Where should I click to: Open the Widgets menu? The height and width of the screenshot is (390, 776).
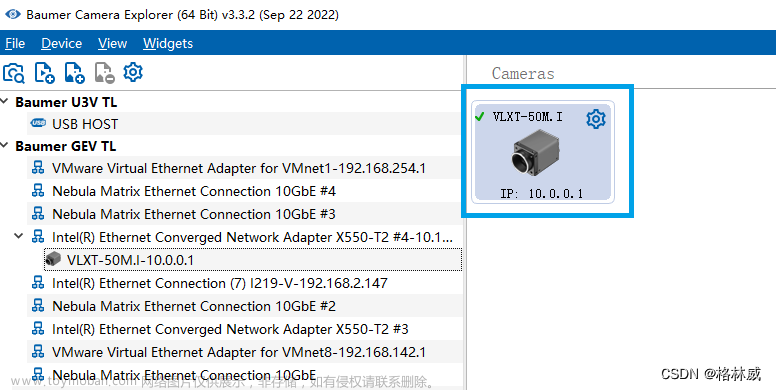168,44
